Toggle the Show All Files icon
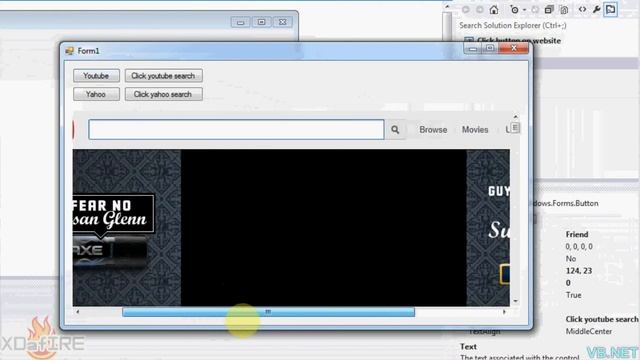This screenshot has height=360, width=640. point(564,10)
